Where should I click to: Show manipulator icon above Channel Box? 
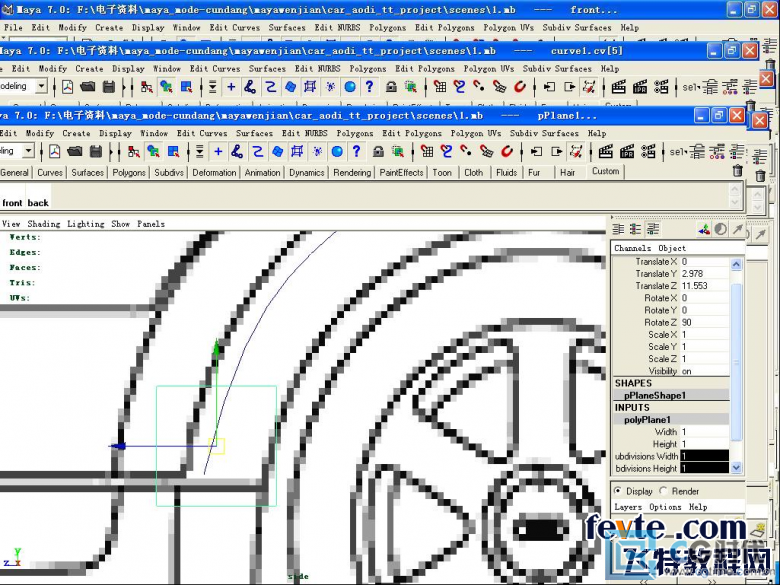tap(704, 229)
